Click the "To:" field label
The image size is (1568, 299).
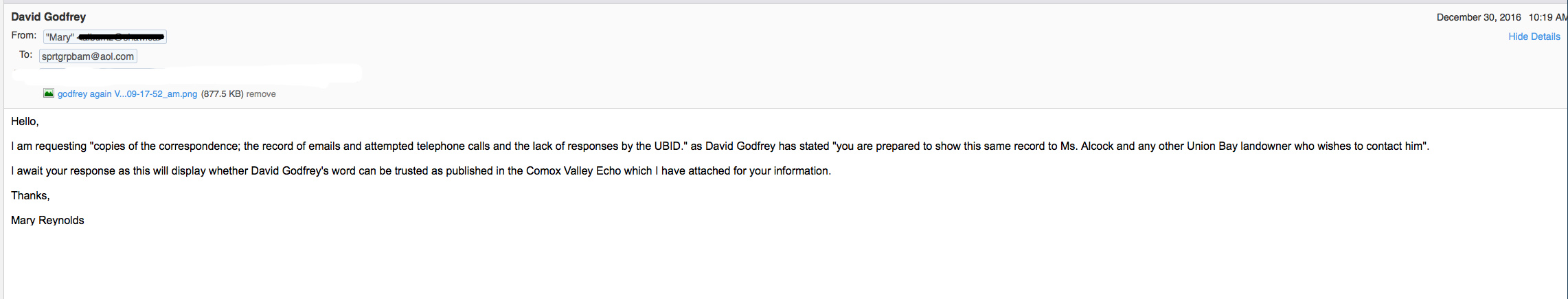tap(25, 54)
